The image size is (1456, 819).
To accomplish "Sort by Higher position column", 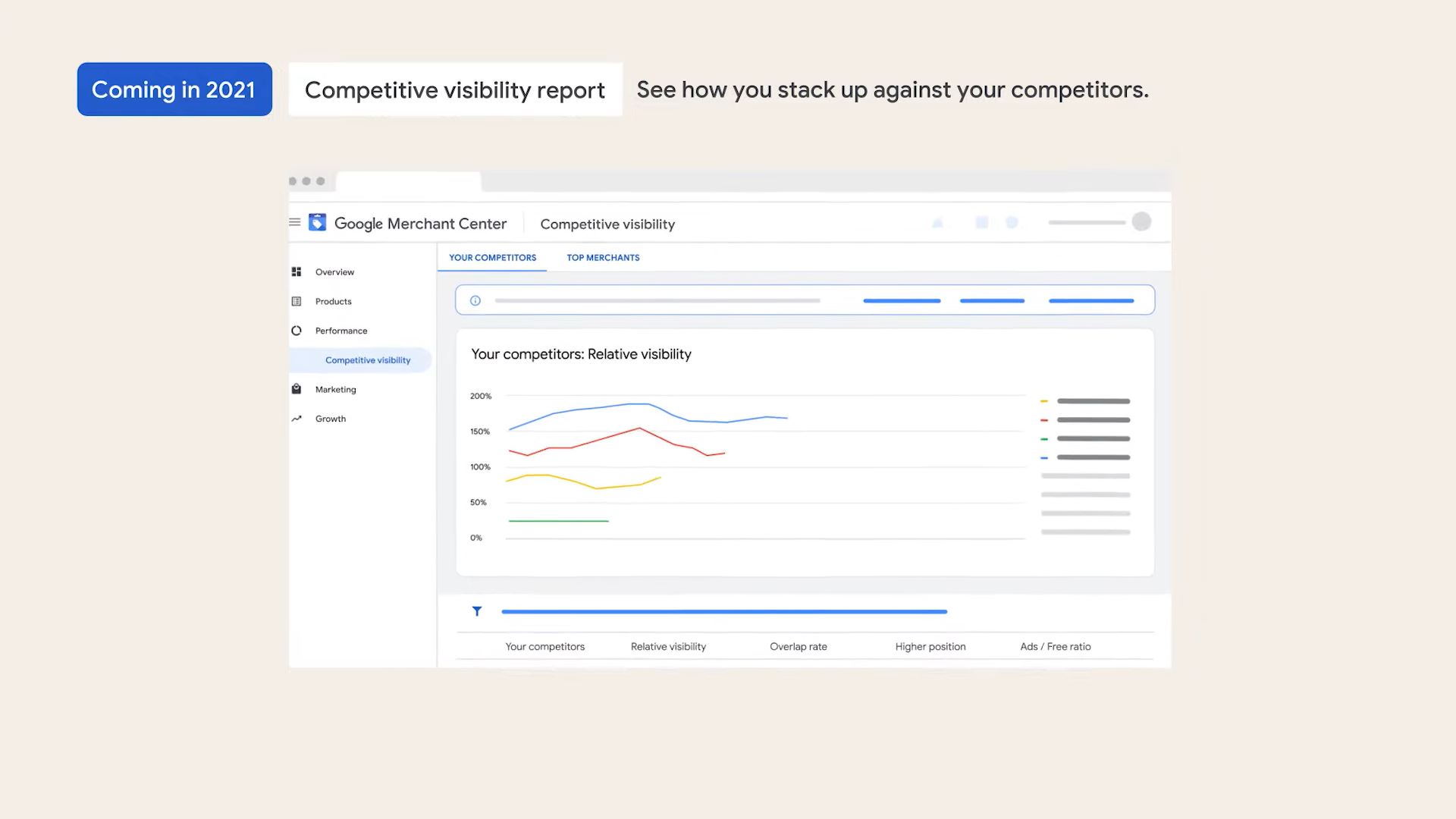I will pos(930,647).
